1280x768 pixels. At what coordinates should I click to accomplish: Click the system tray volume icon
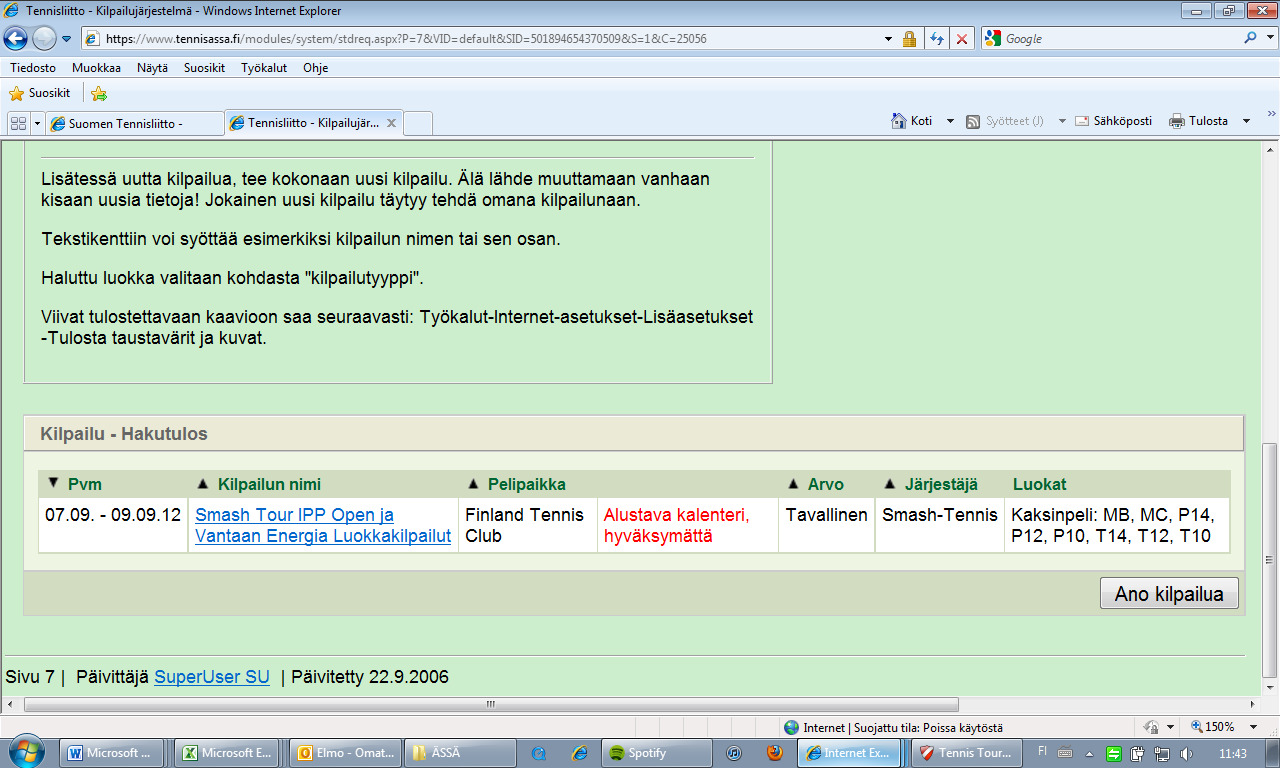pyautogui.click(x=1186, y=753)
